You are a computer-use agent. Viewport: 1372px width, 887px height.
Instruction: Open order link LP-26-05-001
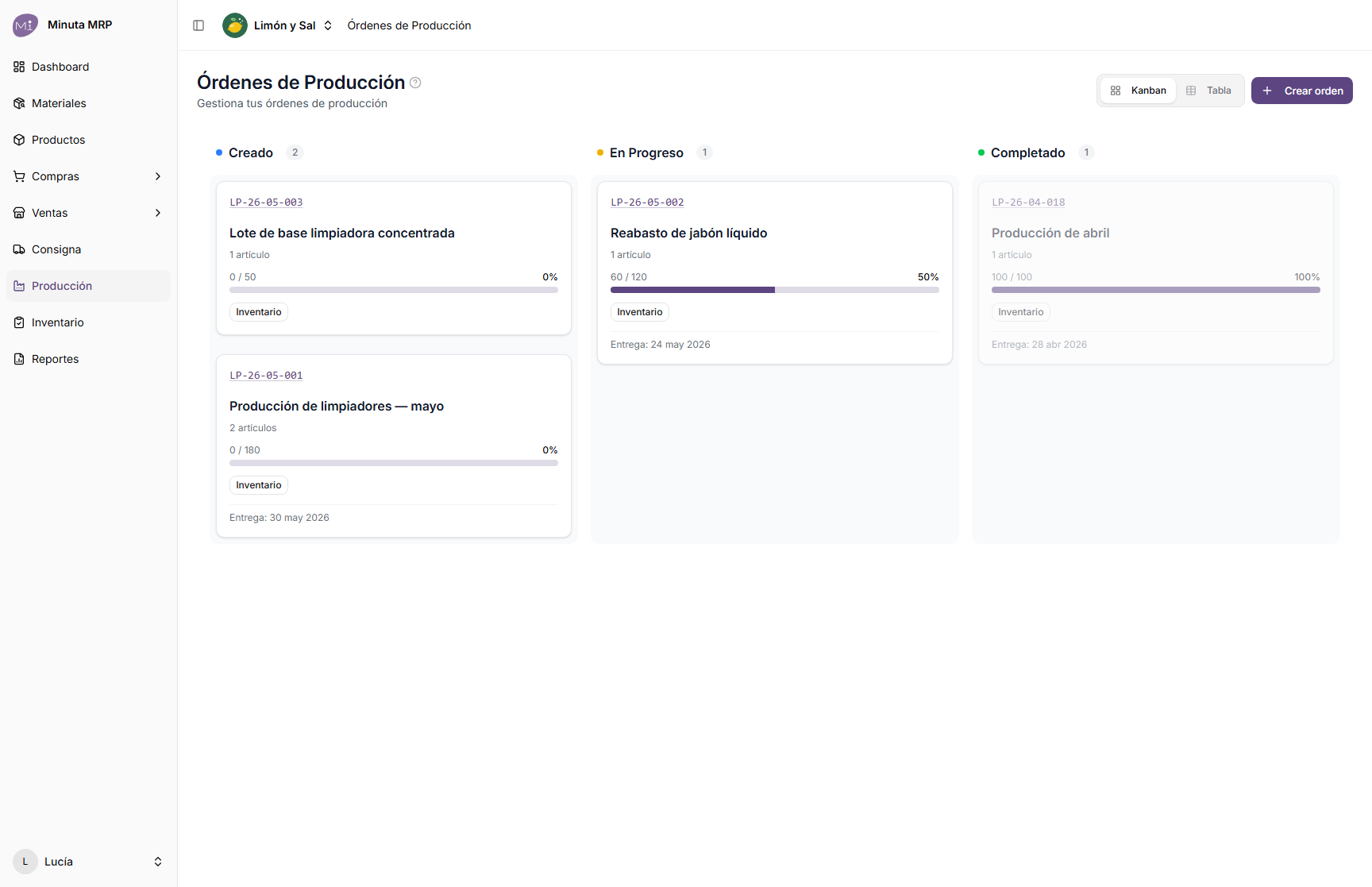click(266, 376)
